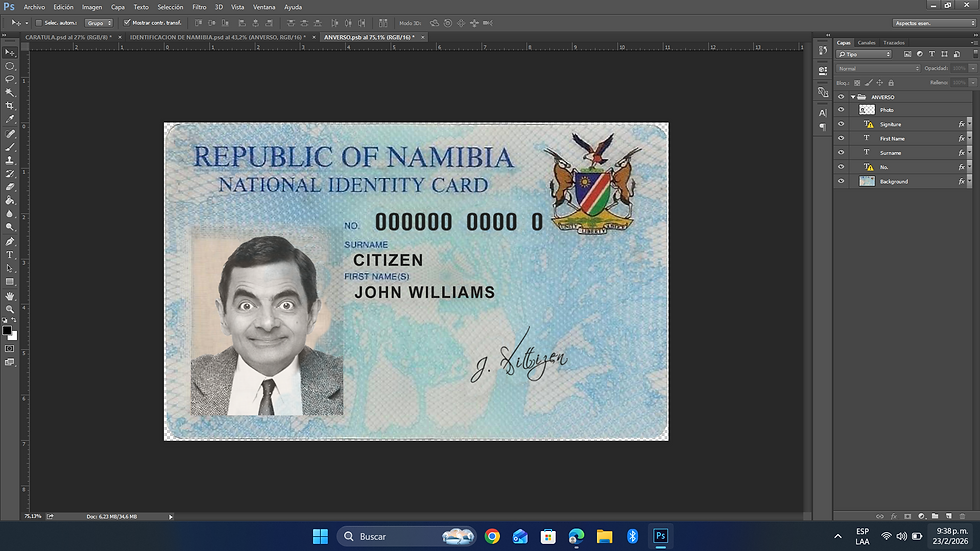Select the Eraser tool
Viewport: 980px width, 551px height.
(x=9, y=187)
